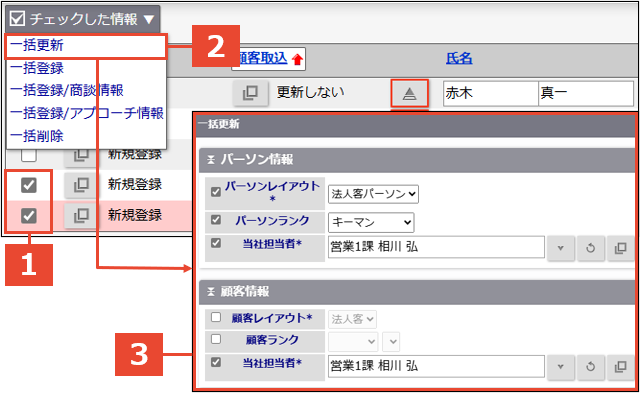Select 一括削除 from the menu

tap(37, 136)
